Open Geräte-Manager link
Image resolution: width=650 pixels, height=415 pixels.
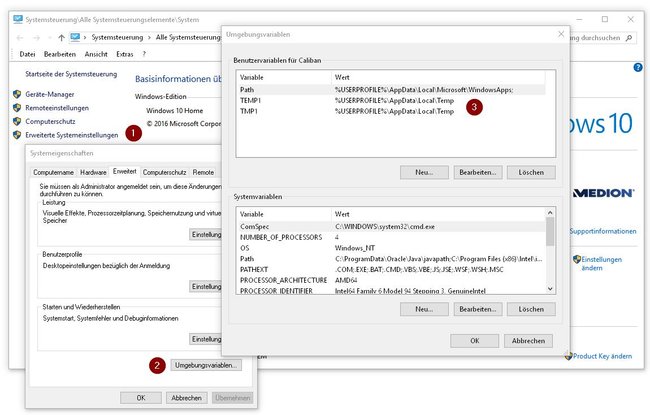tap(50, 94)
